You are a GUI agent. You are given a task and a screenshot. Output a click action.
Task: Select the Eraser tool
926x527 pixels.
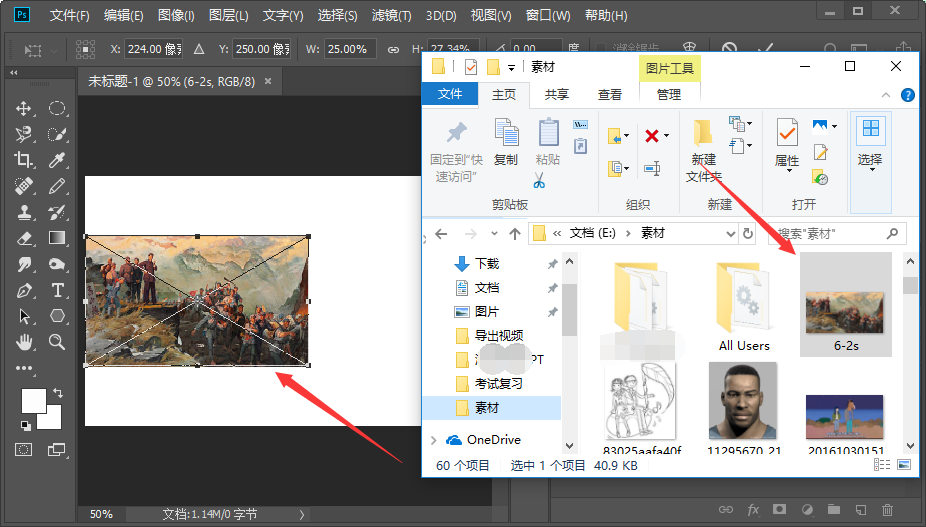[x=24, y=238]
